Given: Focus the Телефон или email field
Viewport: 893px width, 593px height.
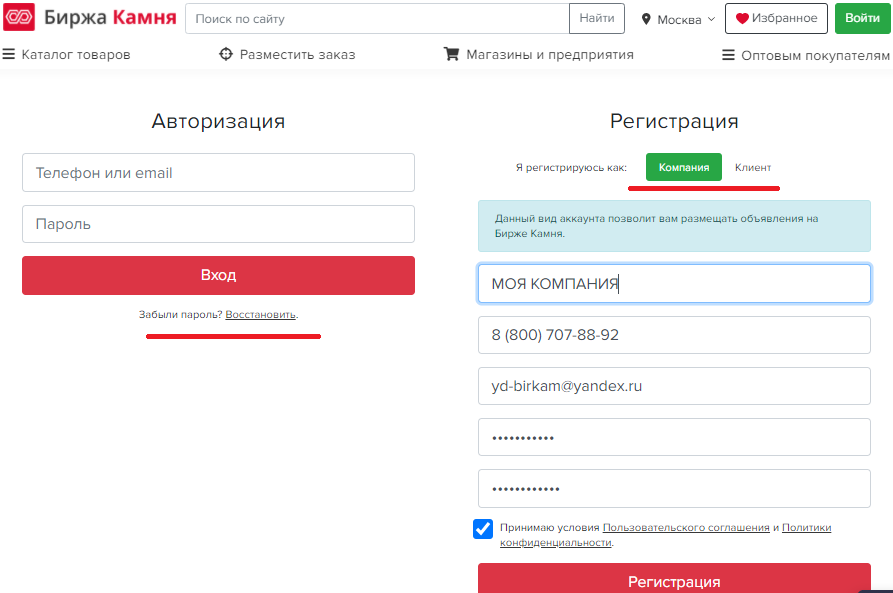Looking at the screenshot, I should coord(218,173).
